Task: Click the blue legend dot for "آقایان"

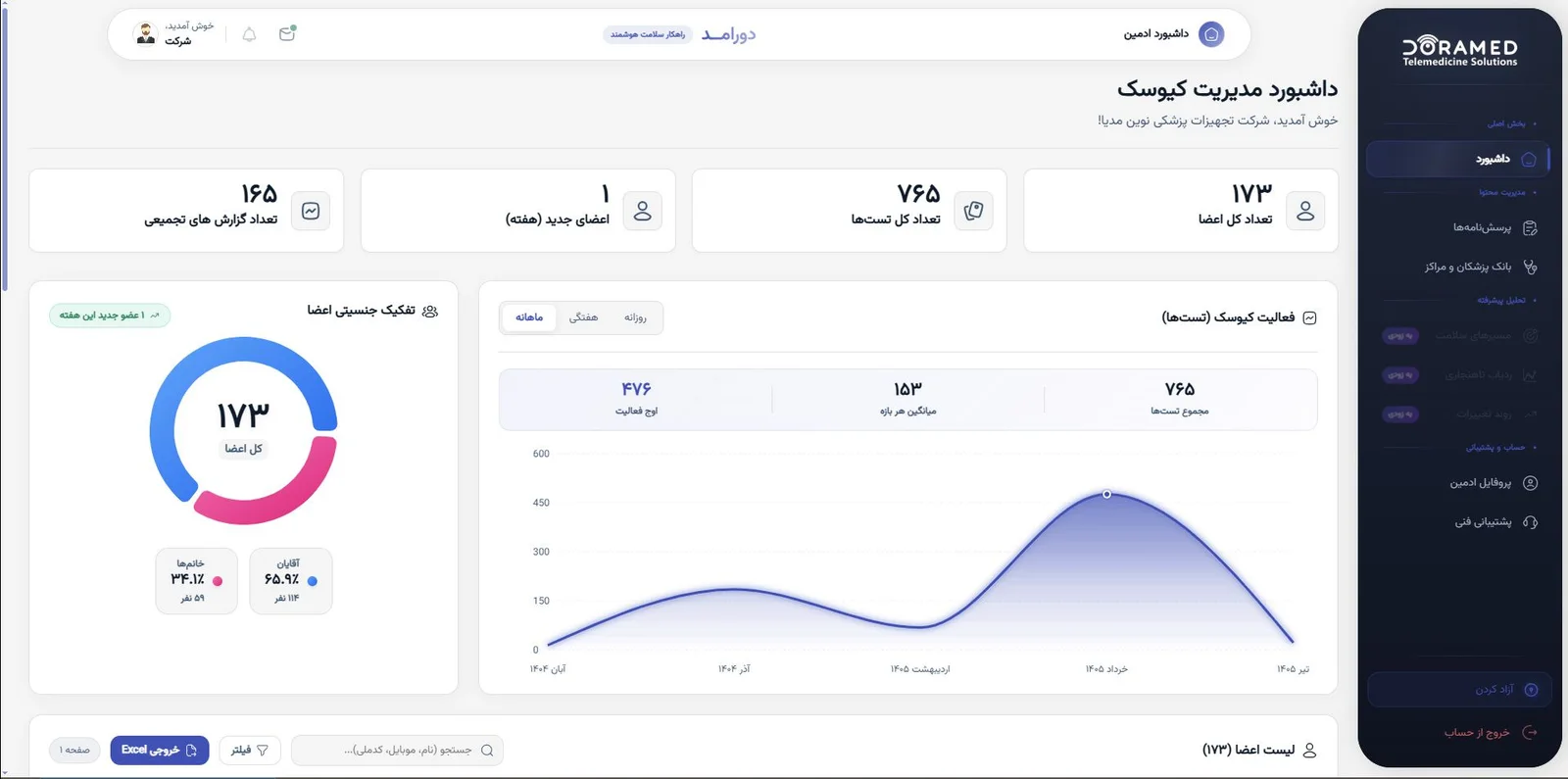Action: pos(313,581)
